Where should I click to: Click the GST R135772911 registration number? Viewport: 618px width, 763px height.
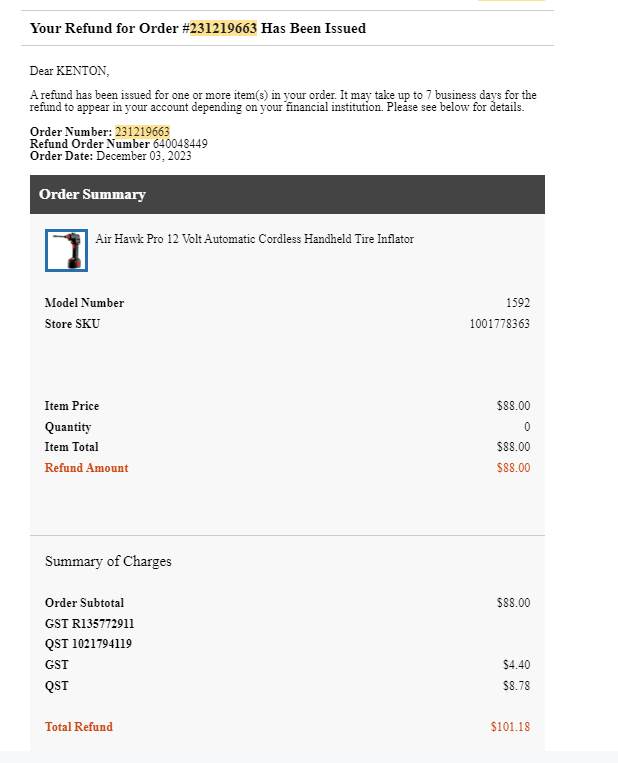(x=90, y=624)
